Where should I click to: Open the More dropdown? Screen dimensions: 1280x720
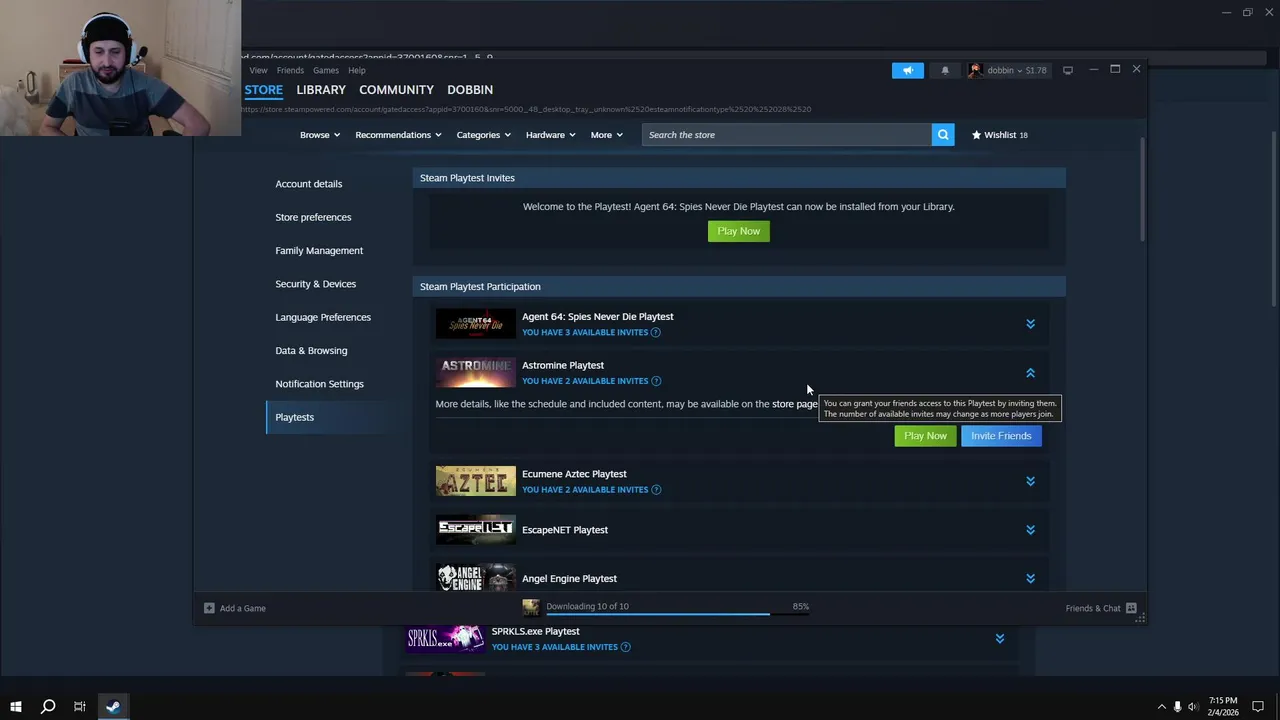(606, 135)
